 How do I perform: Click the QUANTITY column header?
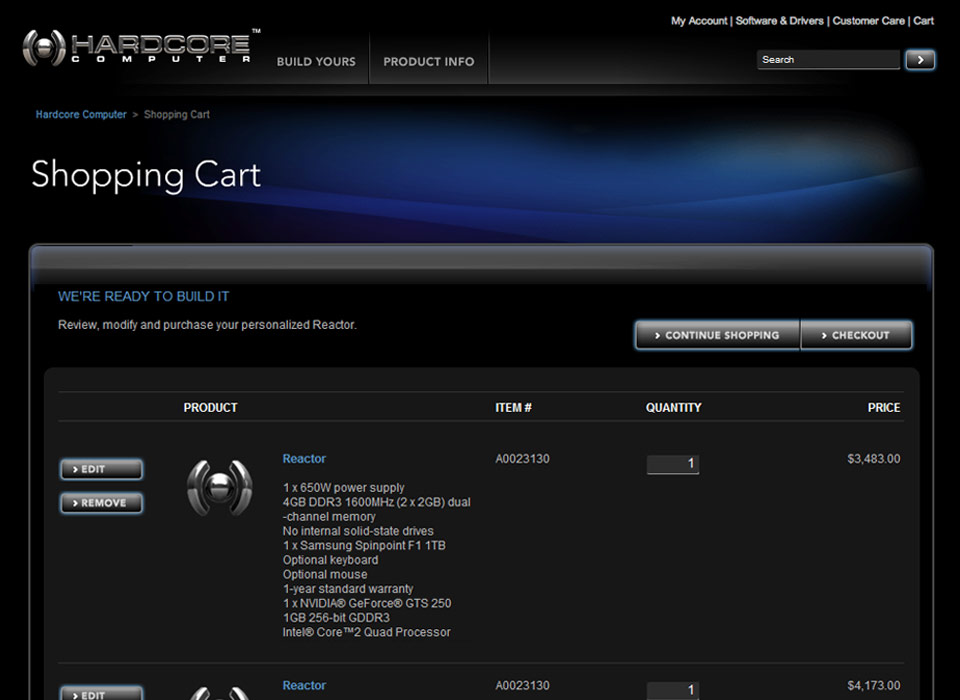pyautogui.click(x=673, y=408)
